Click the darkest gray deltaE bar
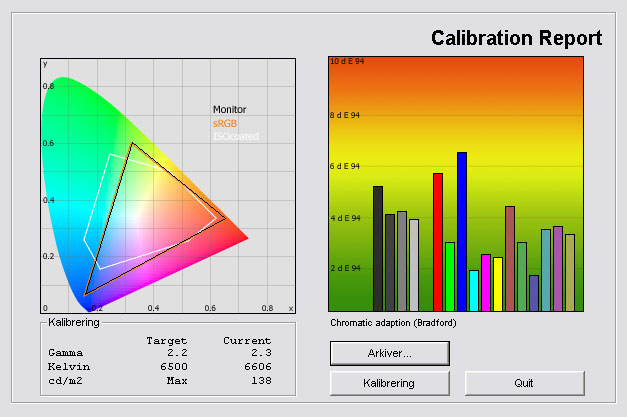Screen dimensions: 627x417 (x=378, y=249)
